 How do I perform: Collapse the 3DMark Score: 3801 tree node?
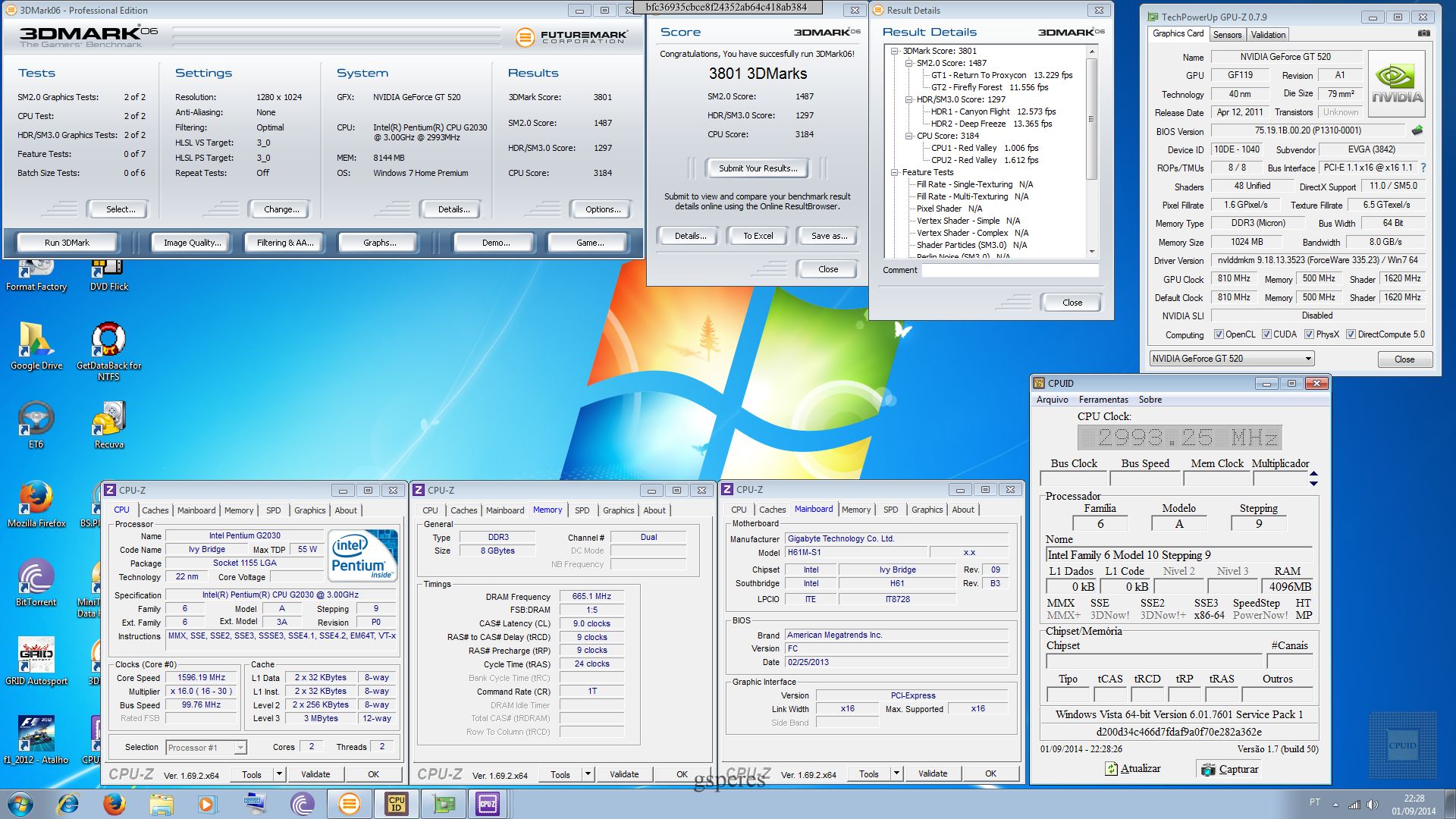click(x=895, y=51)
